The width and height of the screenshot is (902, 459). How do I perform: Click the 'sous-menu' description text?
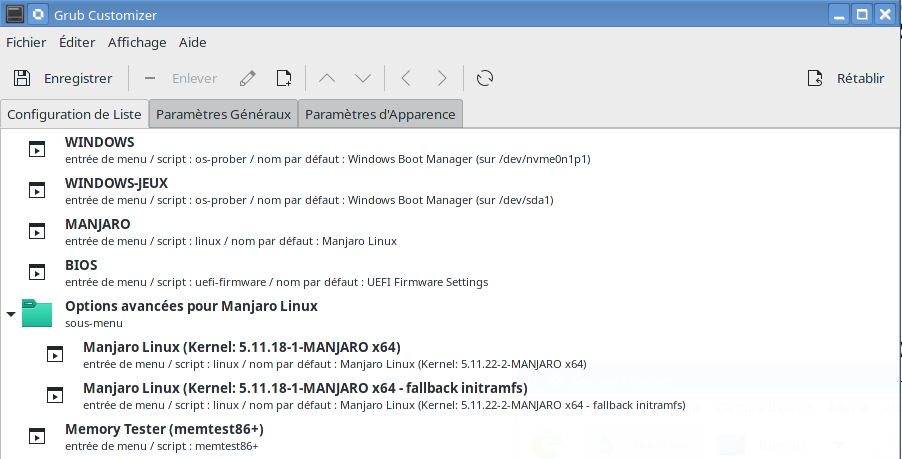pyautogui.click(x=94, y=323)
